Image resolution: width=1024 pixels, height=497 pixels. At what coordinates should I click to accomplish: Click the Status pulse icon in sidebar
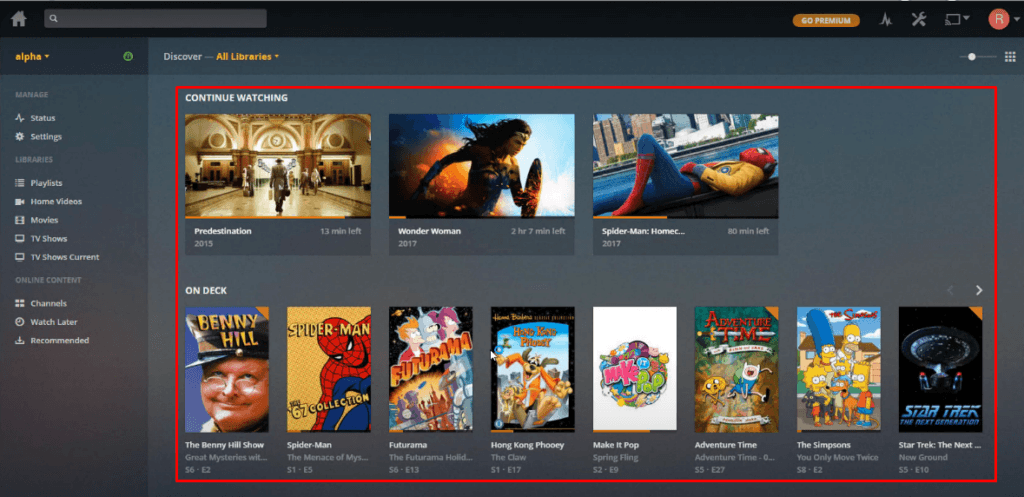click(20, 118)
